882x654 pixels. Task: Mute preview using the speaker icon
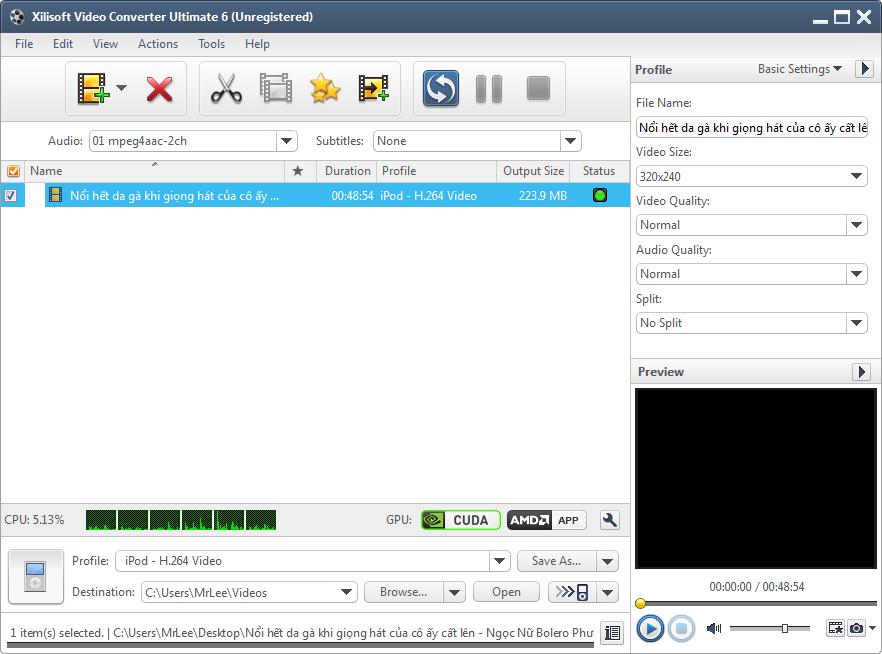pos(714,628)
